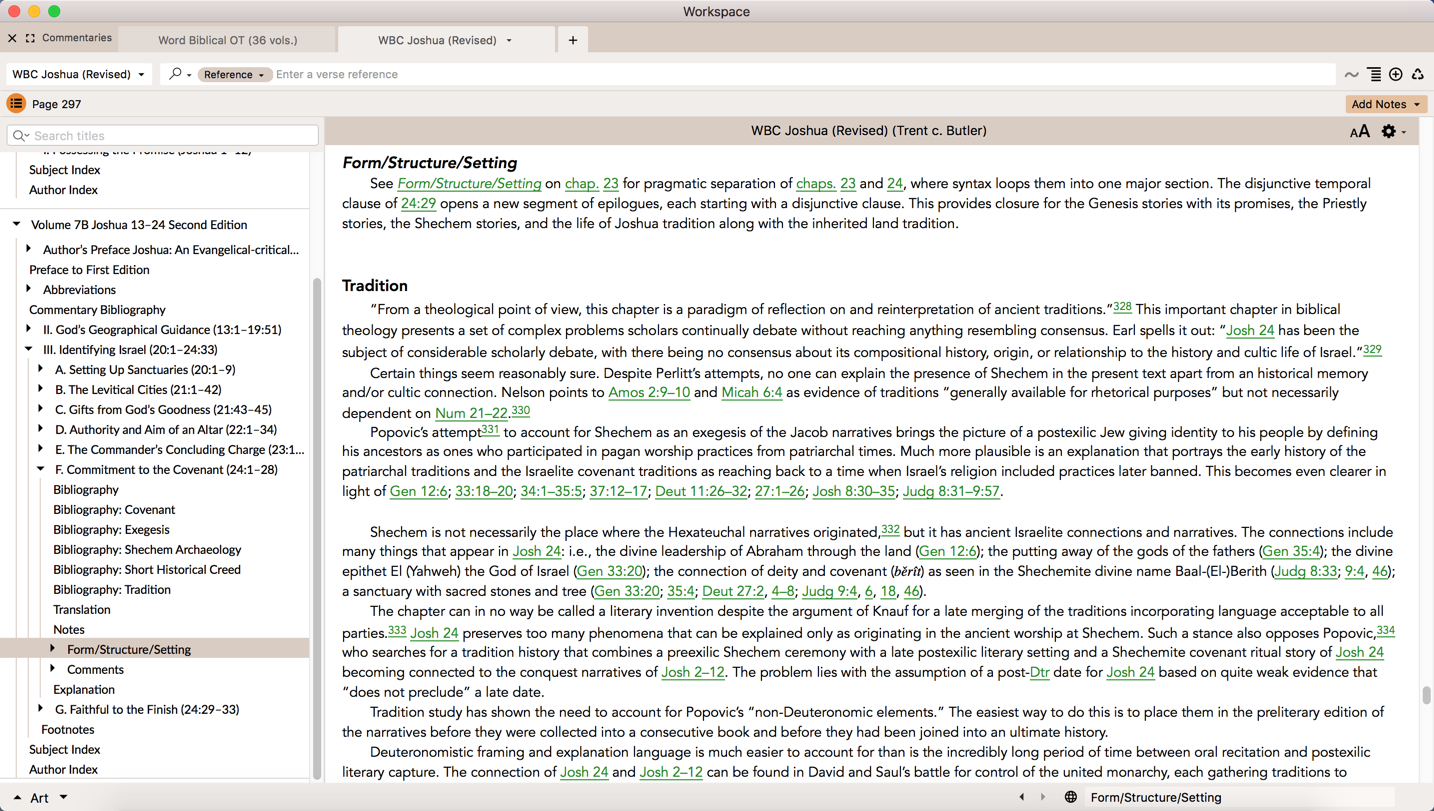Viewport: 1434px width, 811px height.
Task: Select the Commentaries panel label
Action: click(77, 38)
